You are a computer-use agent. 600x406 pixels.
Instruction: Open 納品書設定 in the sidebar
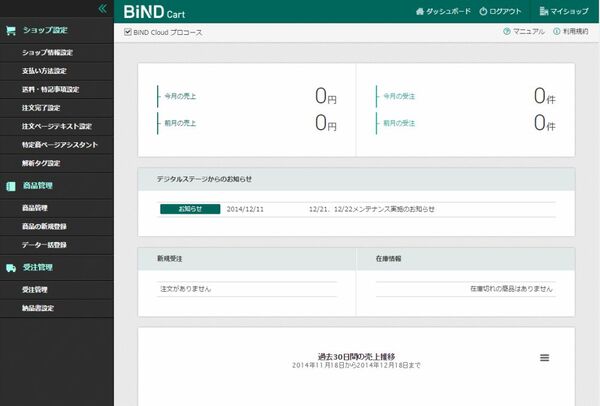[38, 308]
